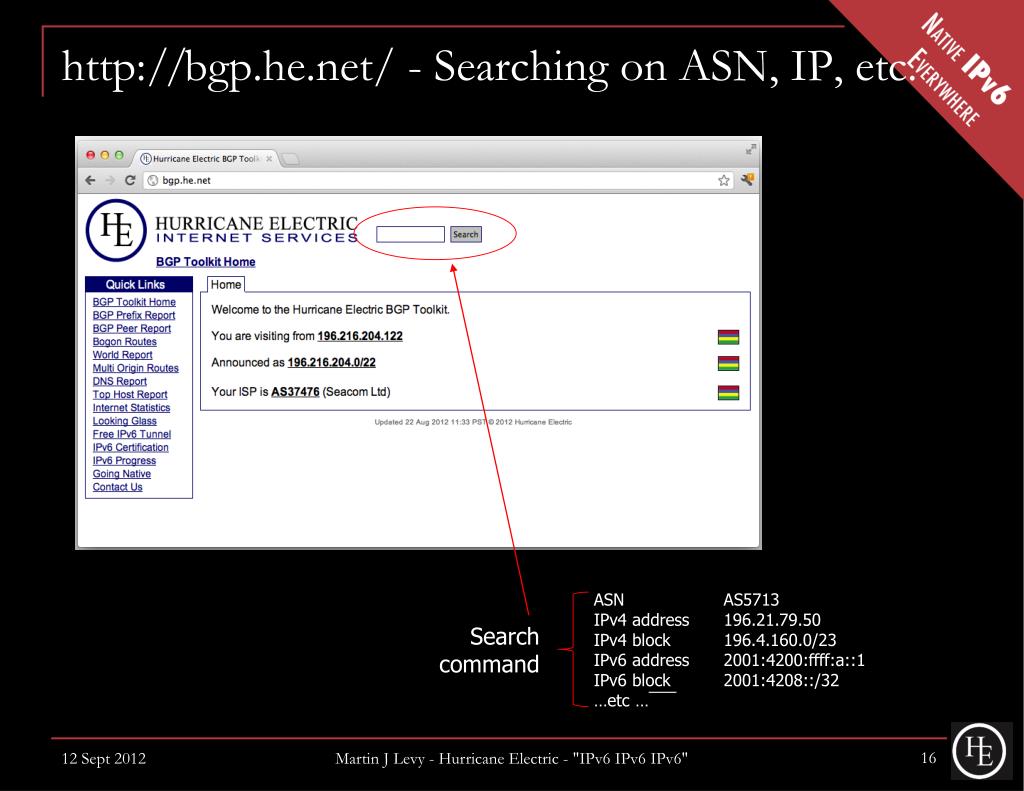Click the flag icon beside Announced as row

coord(728,363)
